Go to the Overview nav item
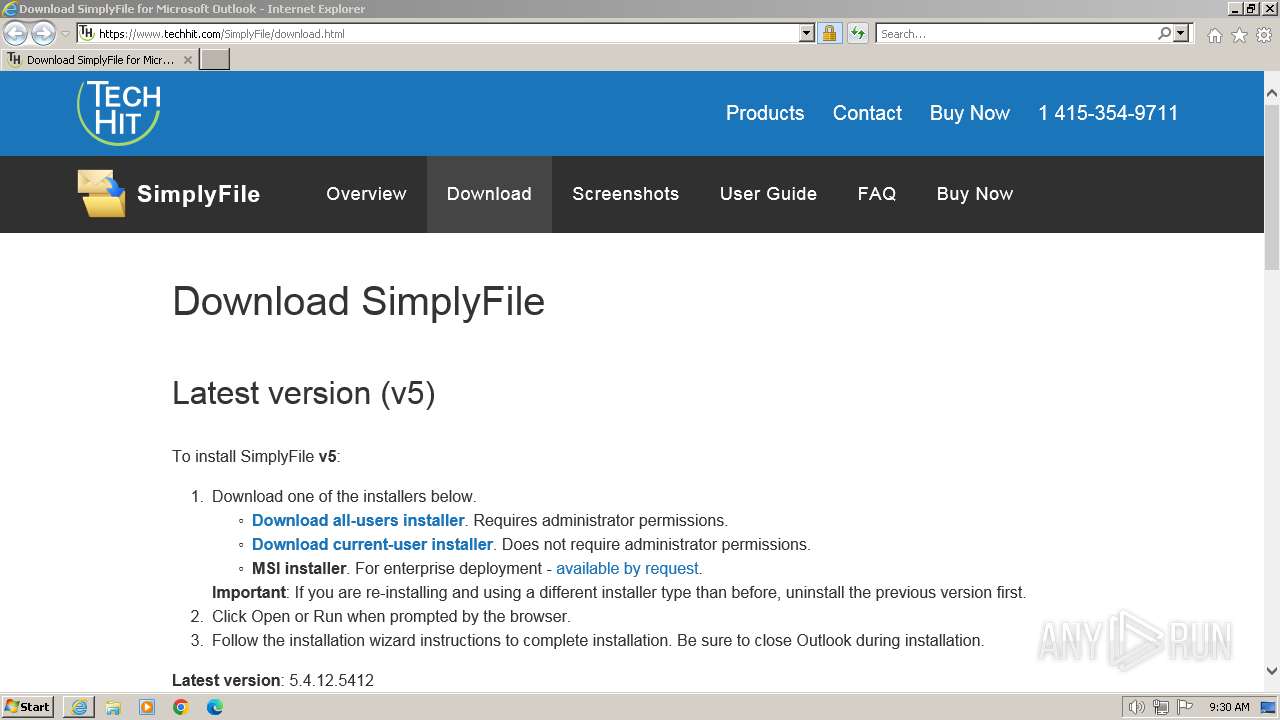 click(366, 194)
